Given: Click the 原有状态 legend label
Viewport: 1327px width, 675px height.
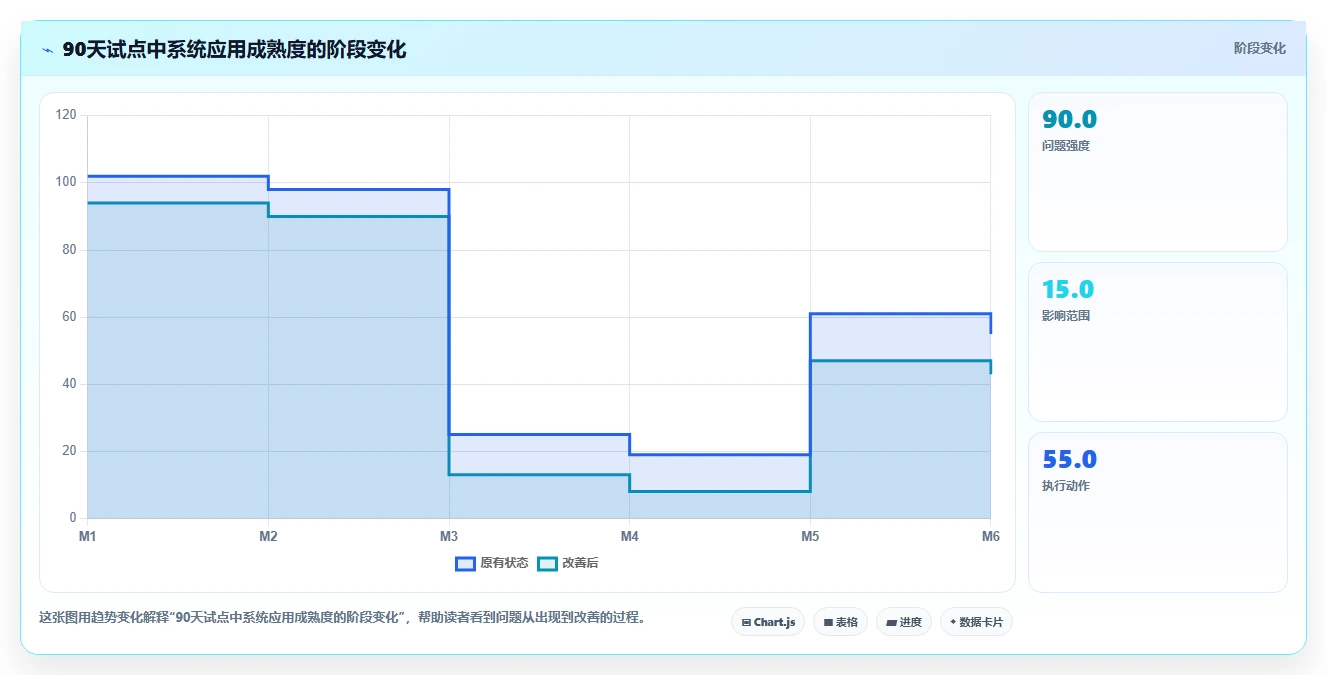Looking at the screenshot, I should click(x=504, y=564).
